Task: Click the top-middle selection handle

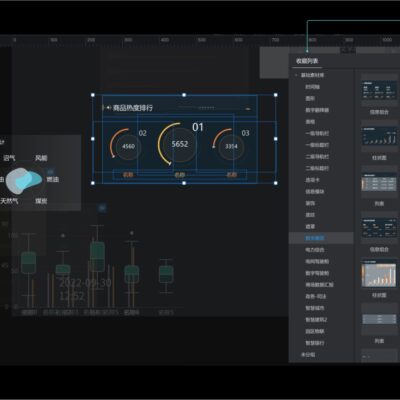Action: click(184, 95)
